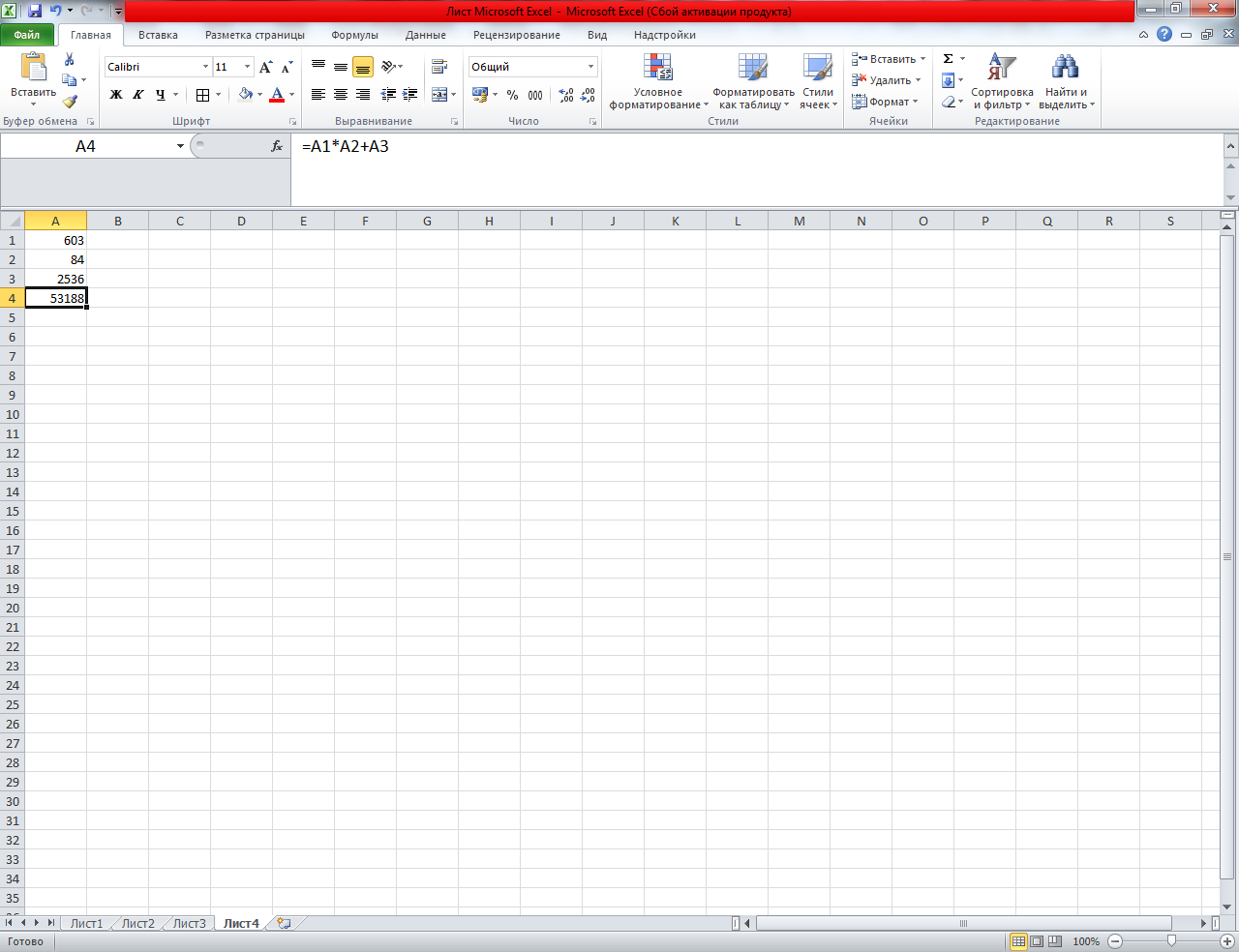Click the Merge and Center icon
This screenshot has width=1239, height=952.
(439, 95)
